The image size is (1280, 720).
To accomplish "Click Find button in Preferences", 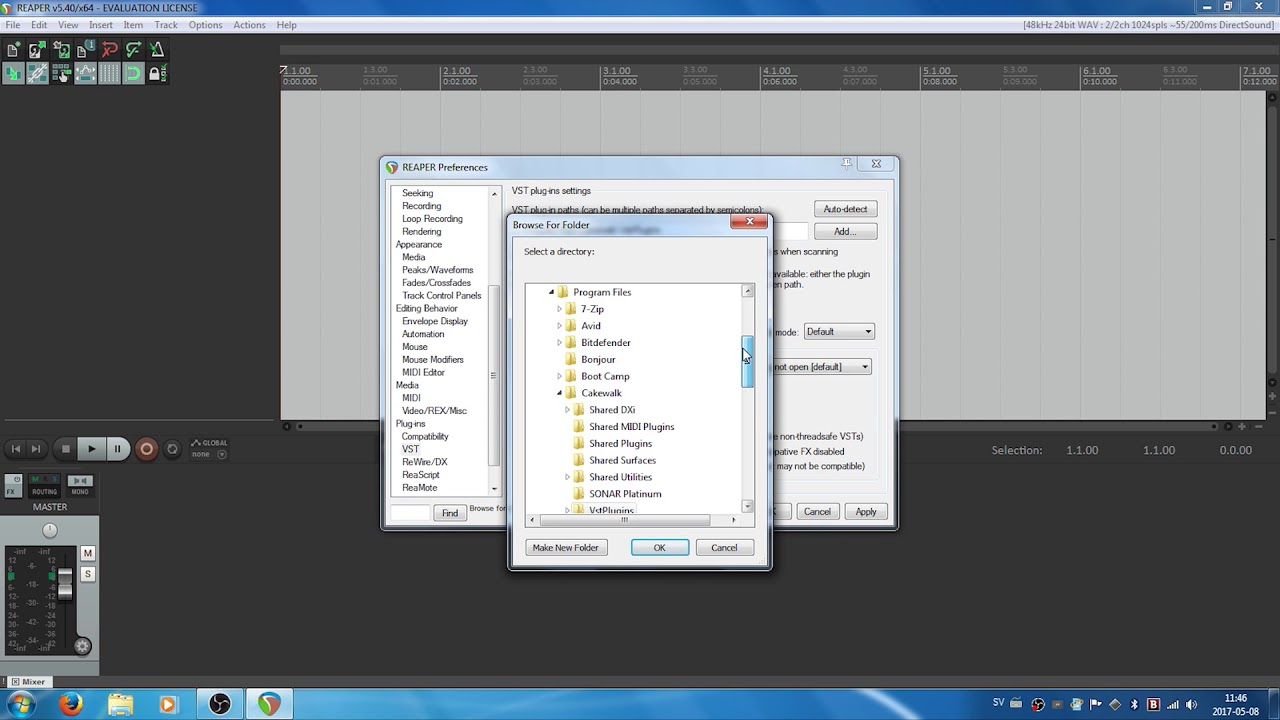I will click(x=450, y=513).
